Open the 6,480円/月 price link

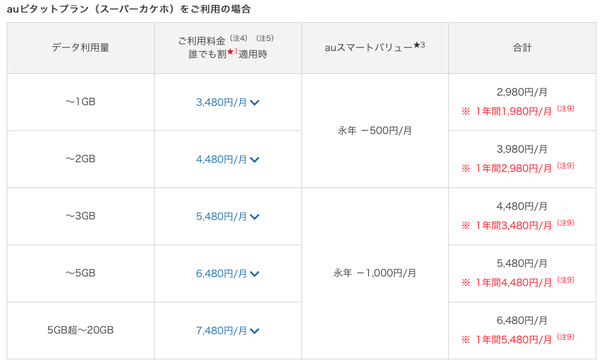click(222, 273)
